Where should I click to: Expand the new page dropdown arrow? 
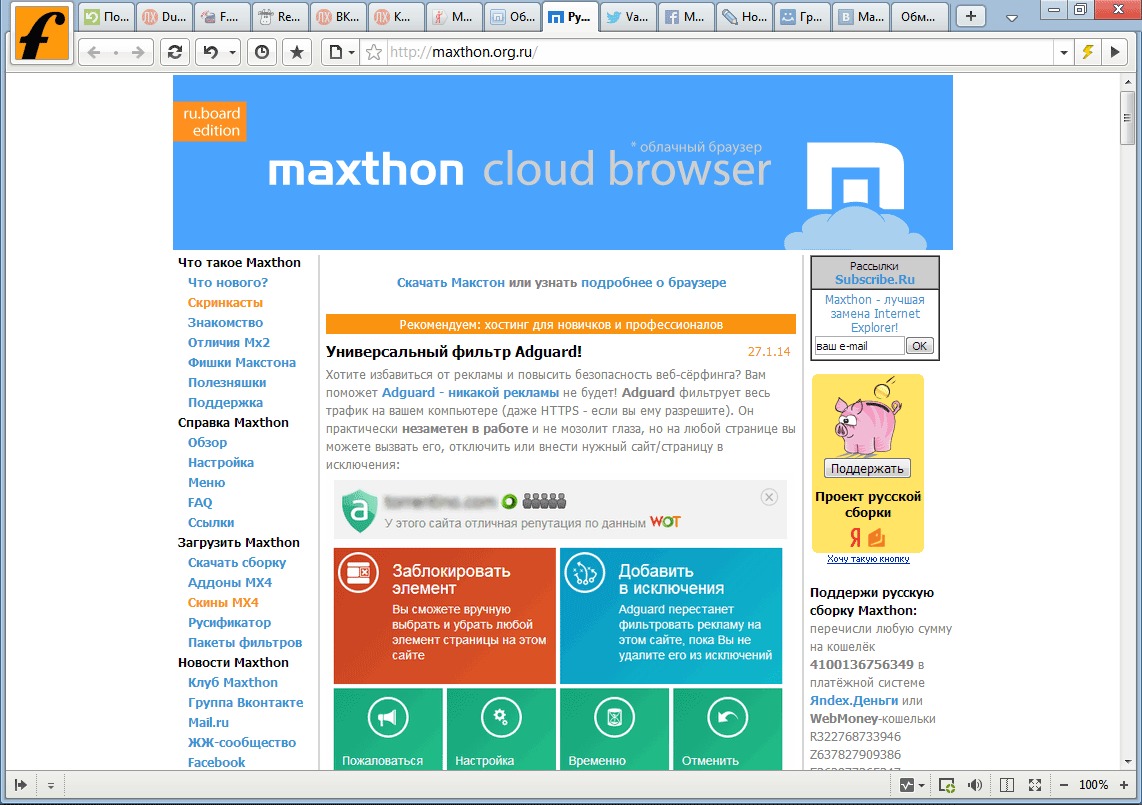(352, 52)
